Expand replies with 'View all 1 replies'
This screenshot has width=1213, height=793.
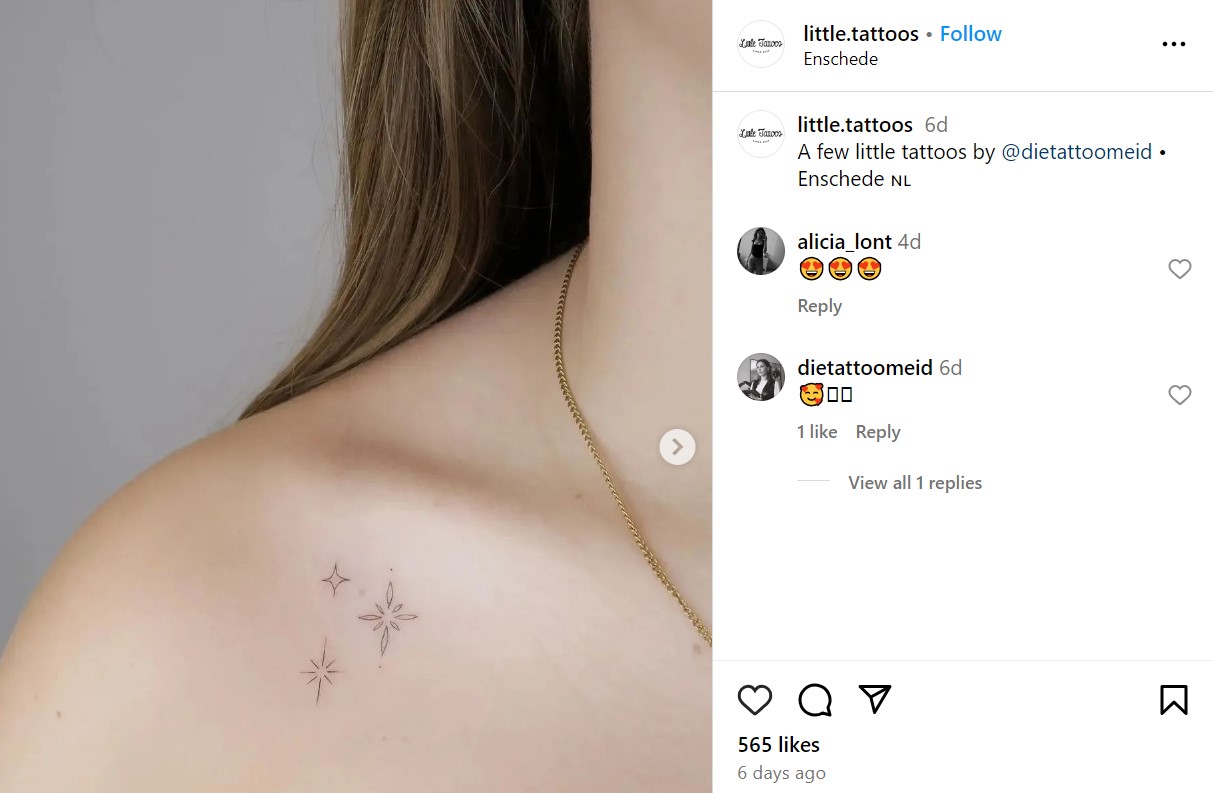pyautogui.click(x=914, y=482)
